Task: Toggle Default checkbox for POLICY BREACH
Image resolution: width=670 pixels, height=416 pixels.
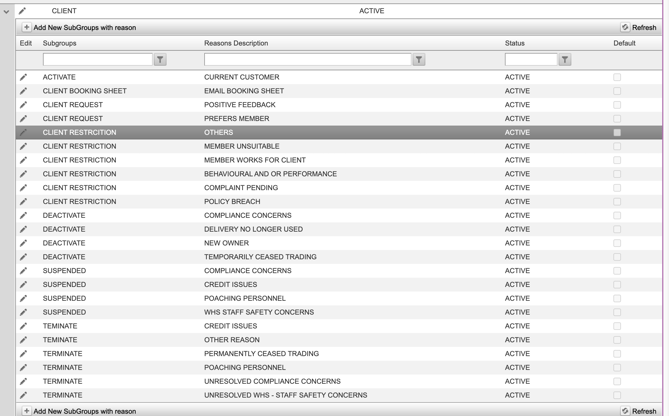Action: tap(617, 202)
